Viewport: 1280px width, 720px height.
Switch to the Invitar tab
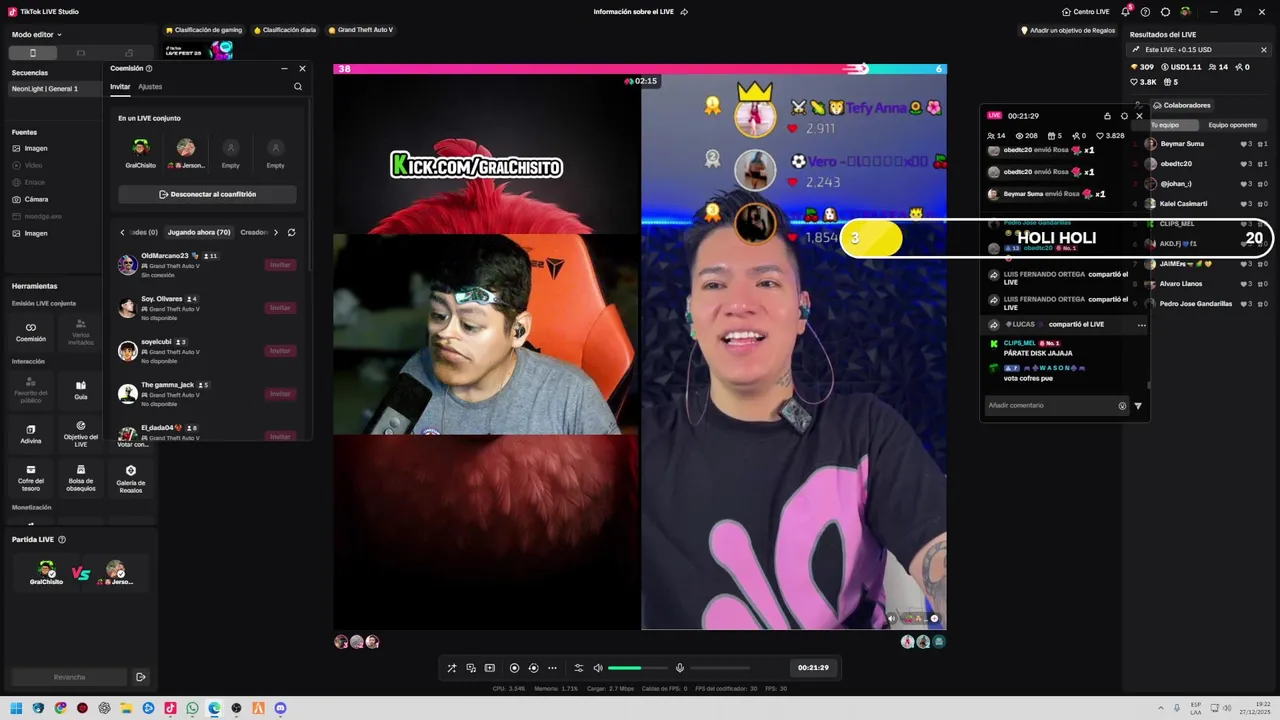coord(120,87)
